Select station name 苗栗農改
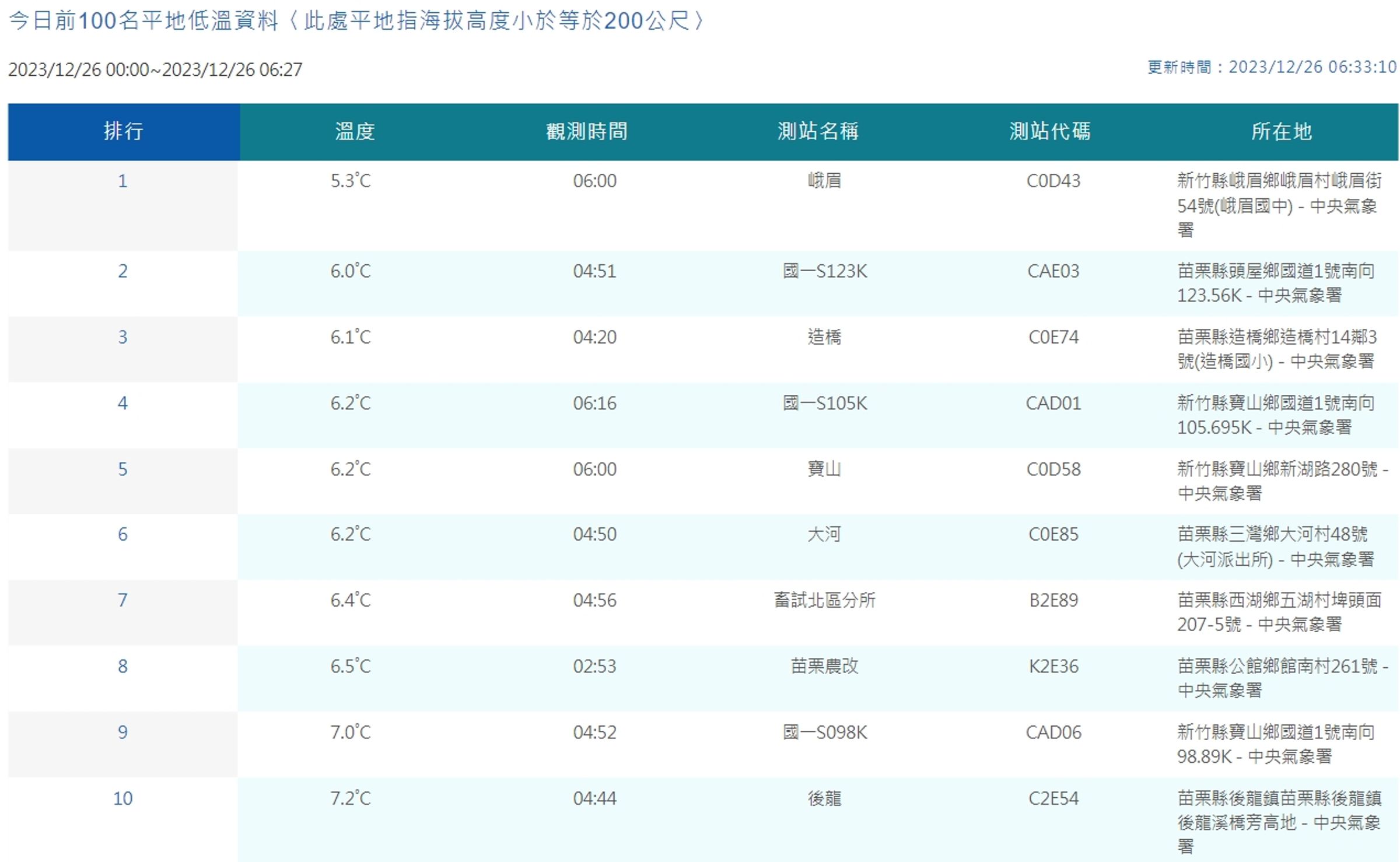The height and width of the screenshot is (862, 1400). [x=824, y=666]
